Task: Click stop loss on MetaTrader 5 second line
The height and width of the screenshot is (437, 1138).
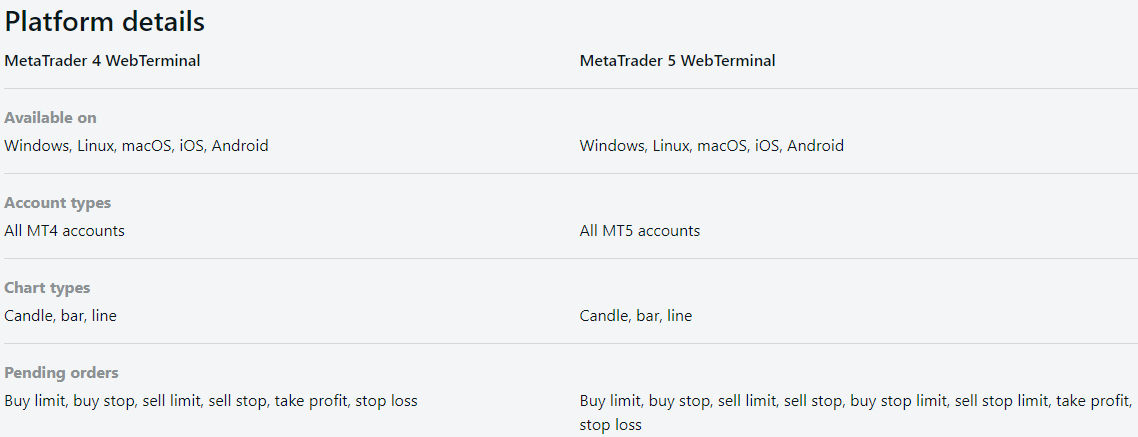Action: tap(610, 424)
